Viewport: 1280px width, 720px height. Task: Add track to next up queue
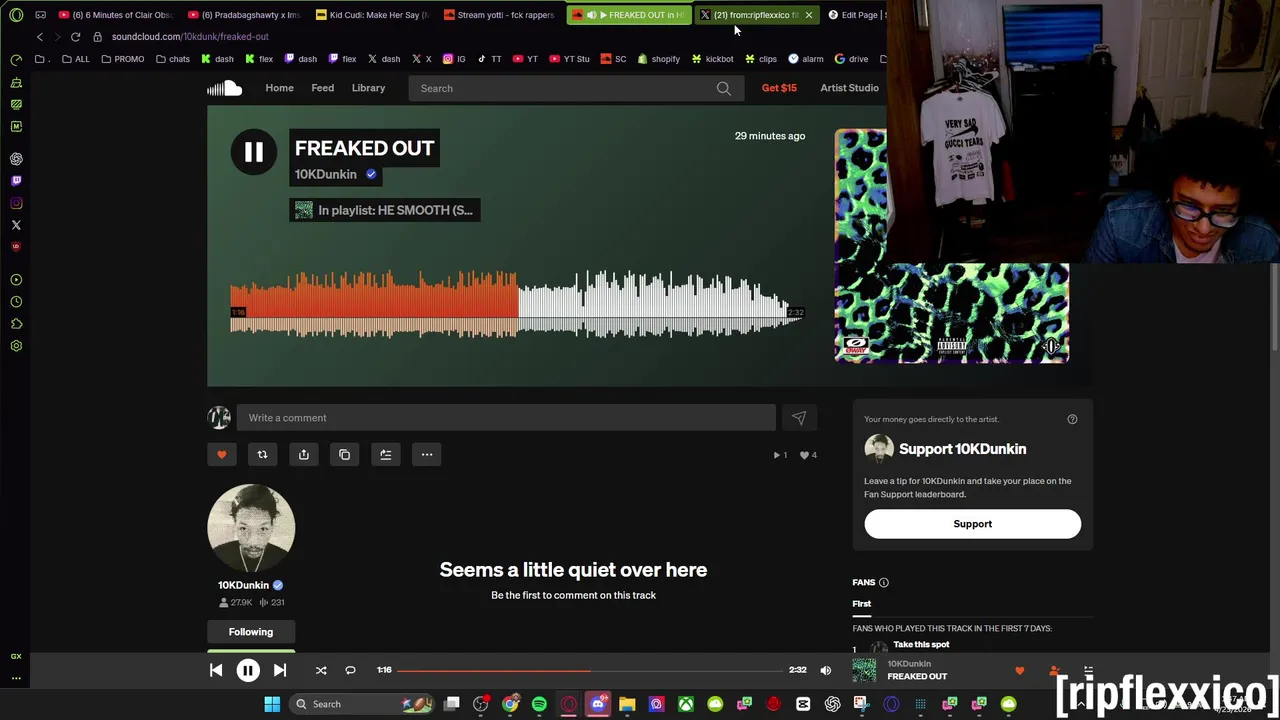[x=386, y=455]
